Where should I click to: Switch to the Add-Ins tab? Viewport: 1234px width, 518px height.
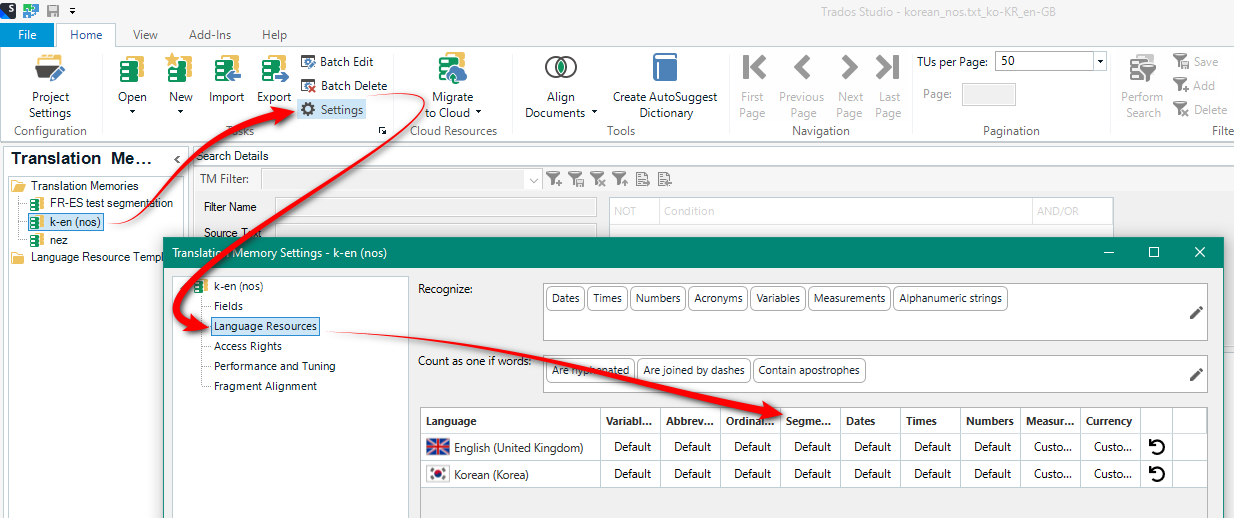click(210, 35)
